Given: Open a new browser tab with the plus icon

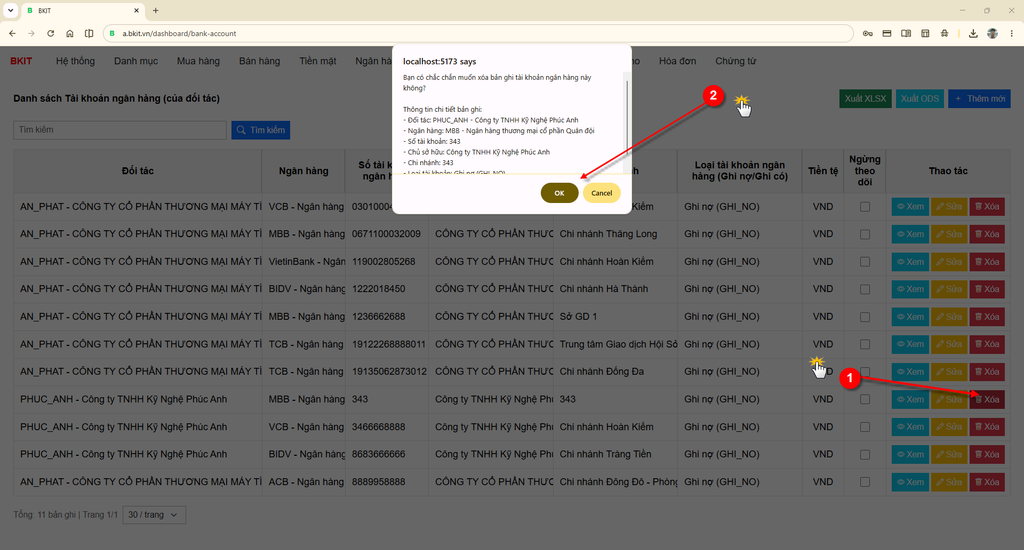Looking at the screenshot, I should 155,10.
